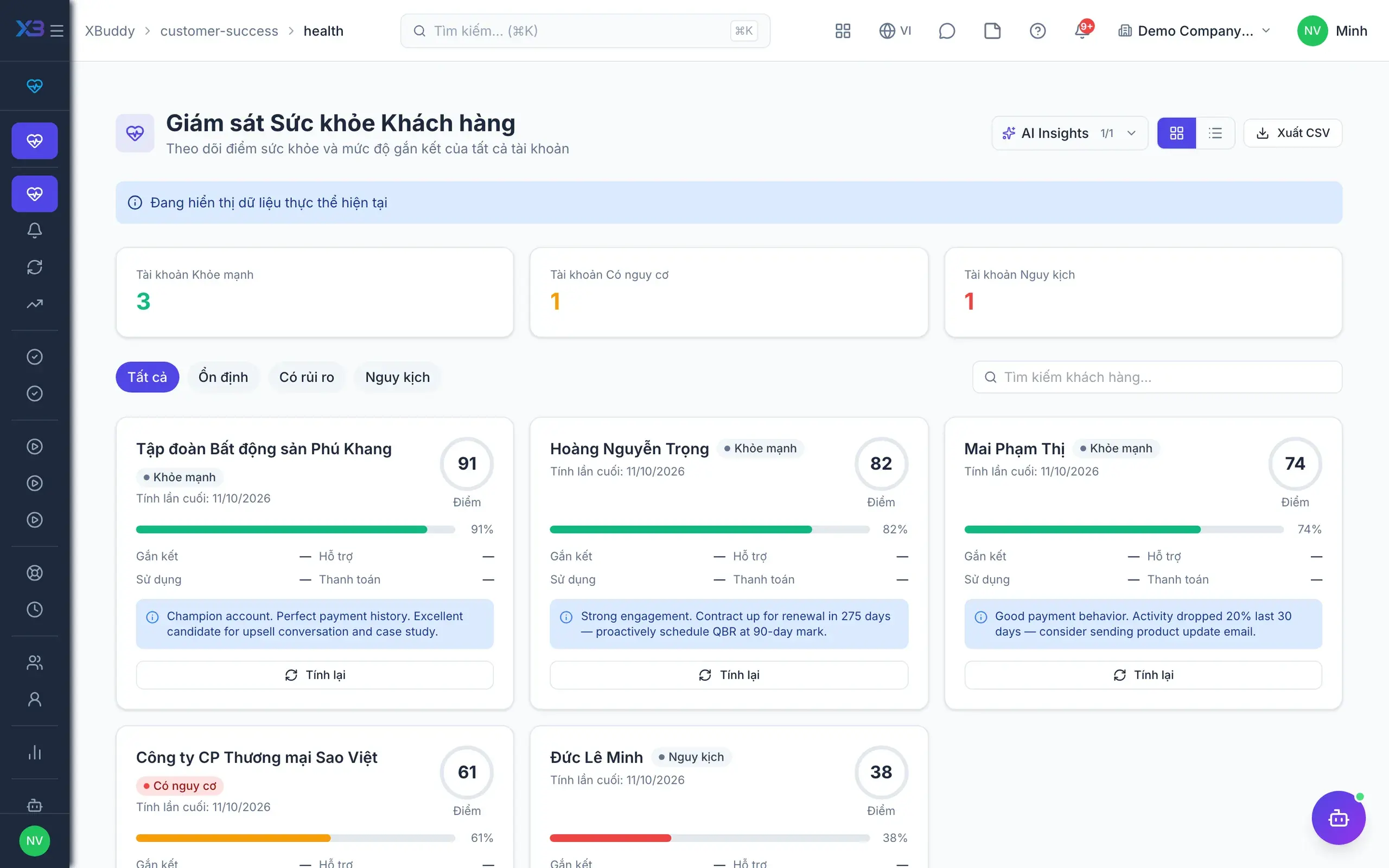The width and height of the screenshot is (1389, 868).
Task: Click the global Tìm kiếm search field
Action: click(585, 31)
